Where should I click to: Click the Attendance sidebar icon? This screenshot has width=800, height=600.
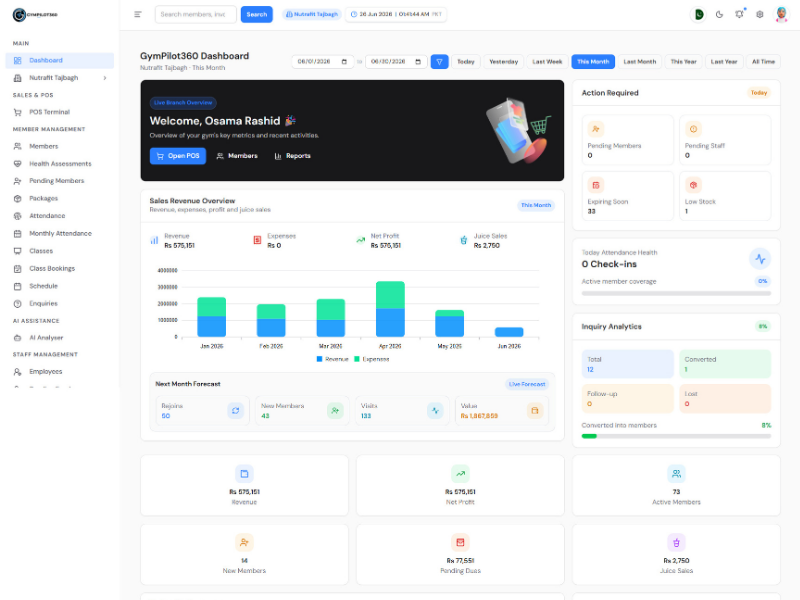17,216
